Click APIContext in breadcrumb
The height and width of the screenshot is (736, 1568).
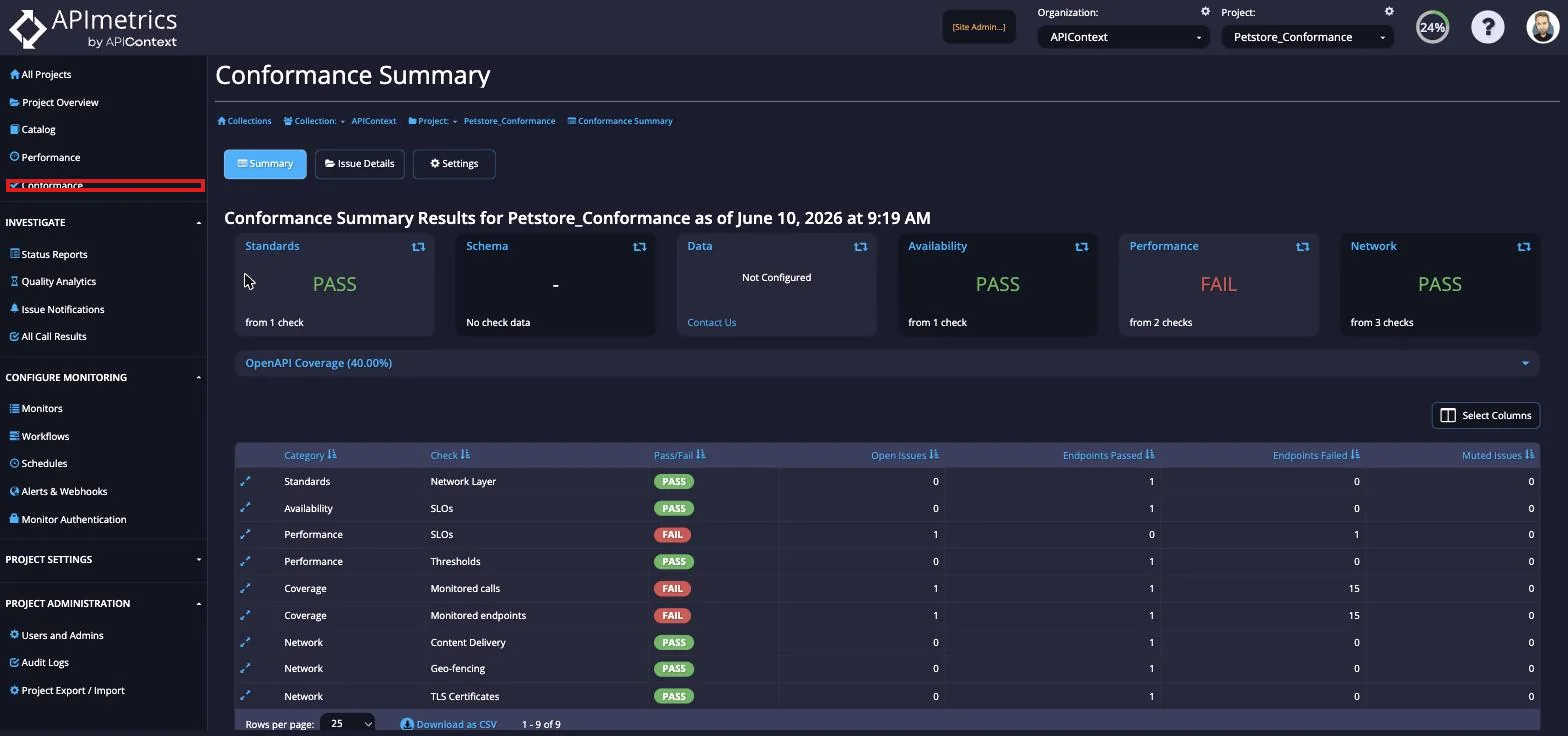(374, 121)
